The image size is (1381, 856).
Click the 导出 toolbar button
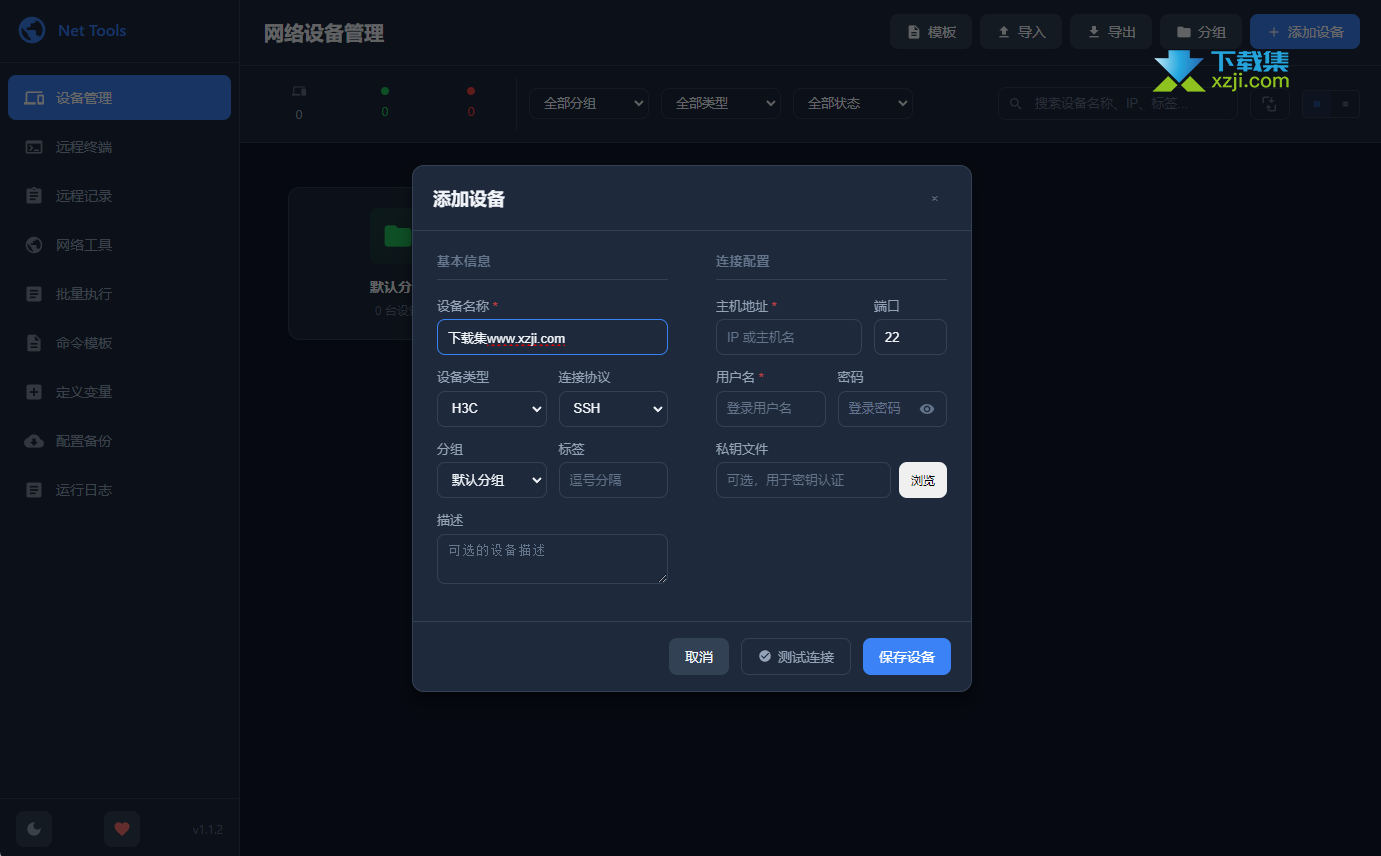point(1110,32)
